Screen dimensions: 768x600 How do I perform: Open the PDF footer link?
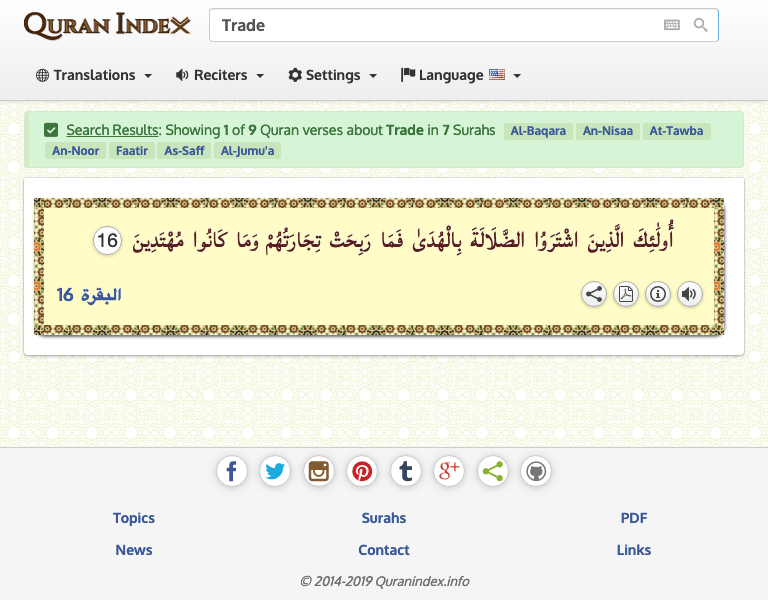(634, 518)
